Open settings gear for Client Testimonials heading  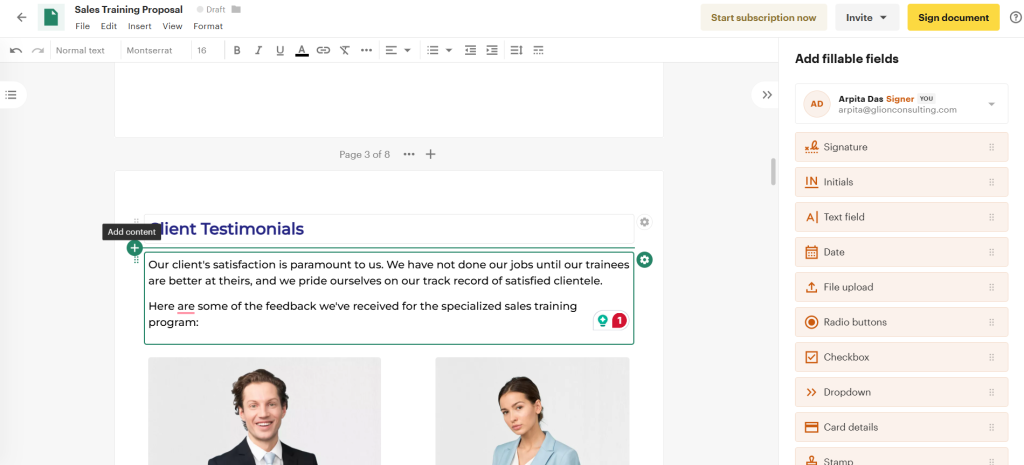point(645,222)
